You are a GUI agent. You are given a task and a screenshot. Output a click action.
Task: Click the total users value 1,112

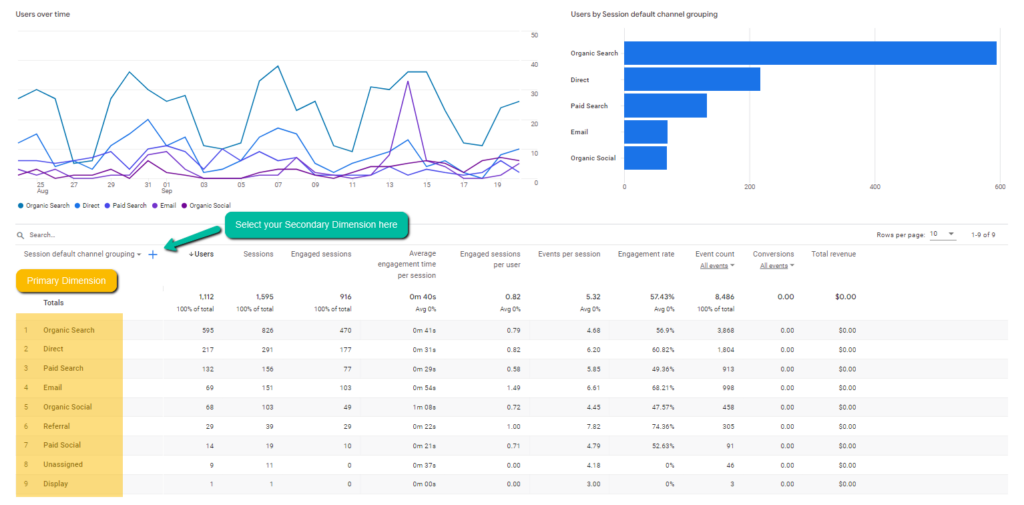204,297
